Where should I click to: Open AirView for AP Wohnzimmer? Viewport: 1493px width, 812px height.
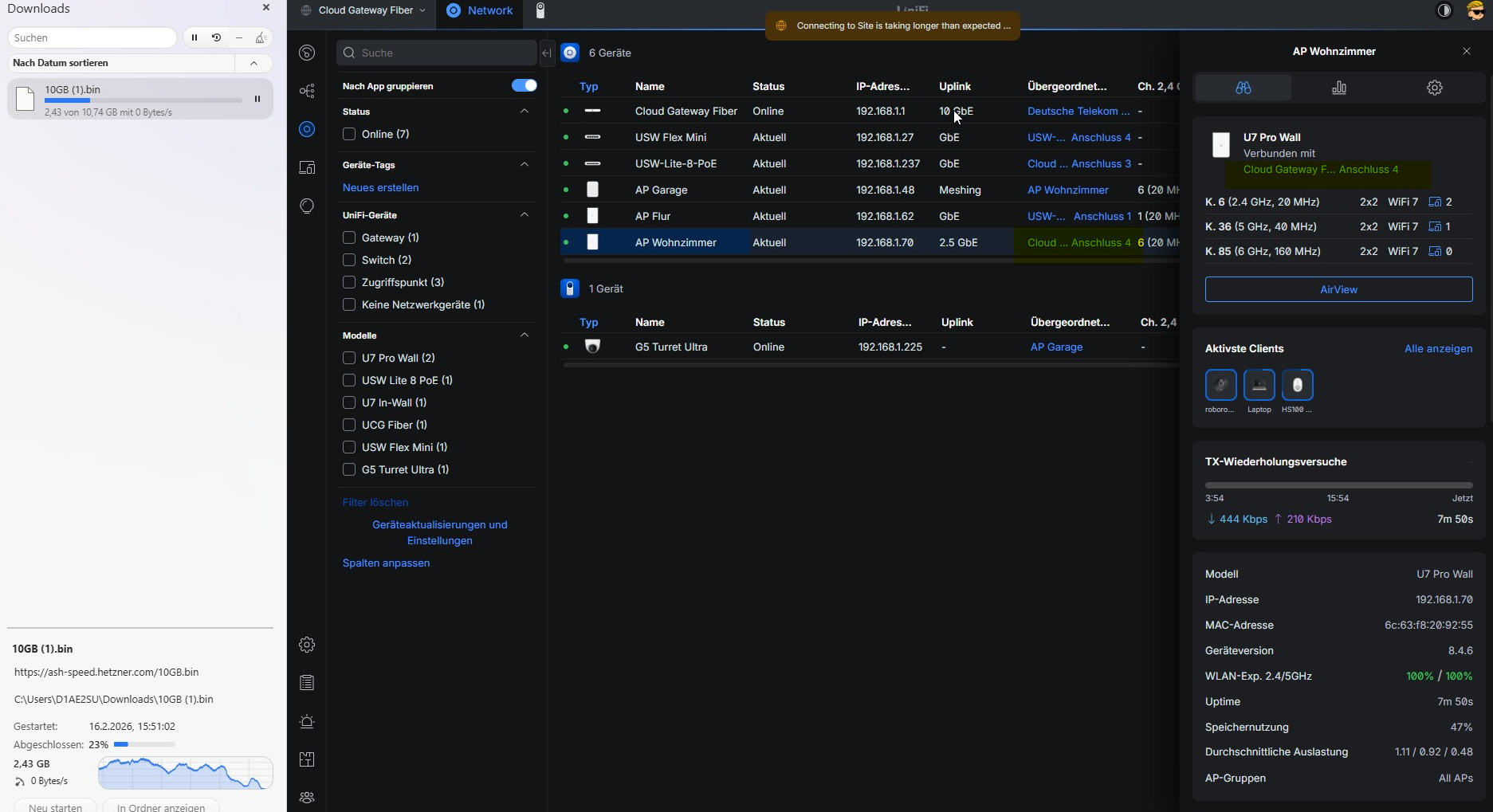coord(1338,289)
